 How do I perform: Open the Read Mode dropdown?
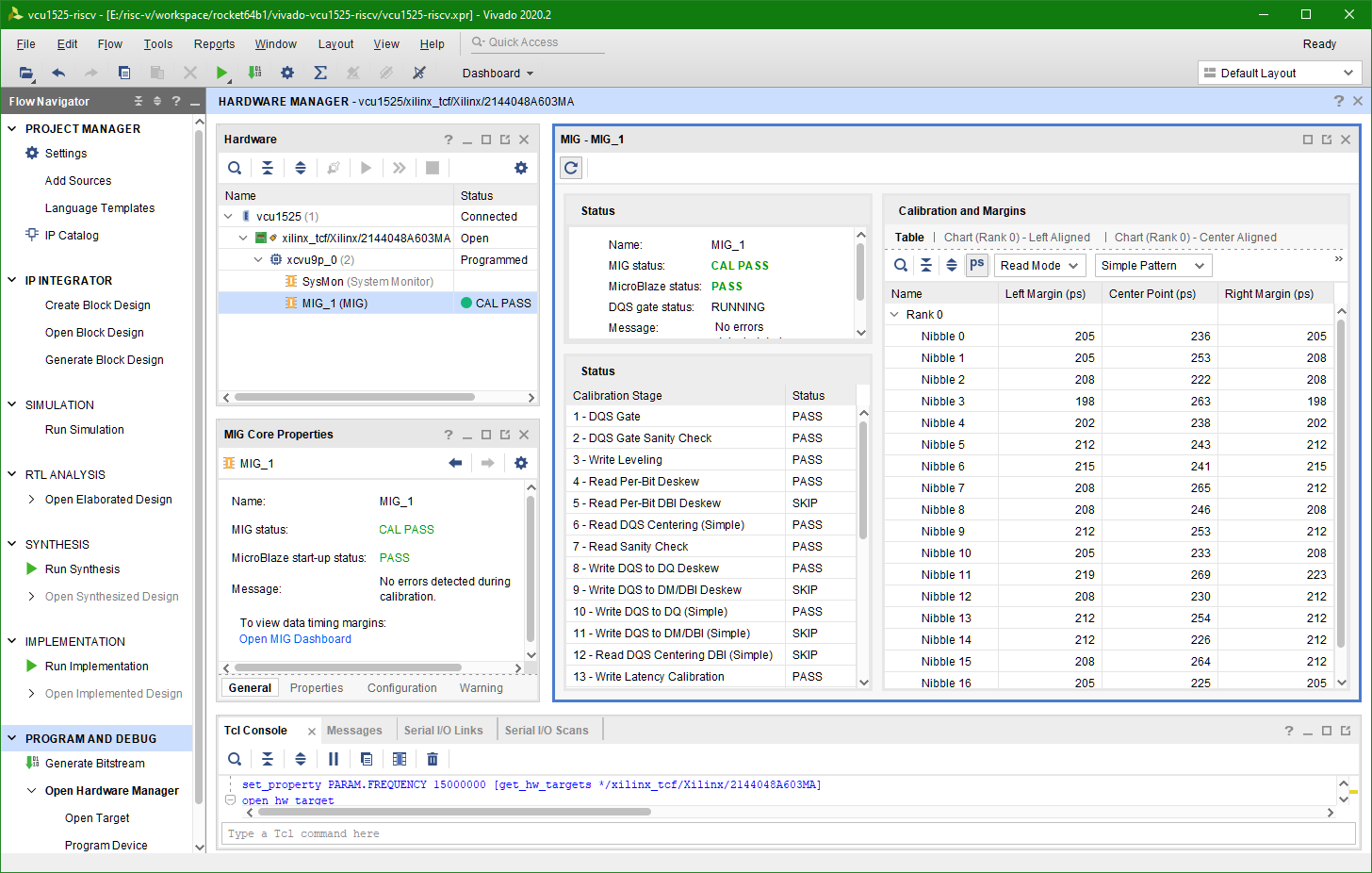tap(1039, 266)
